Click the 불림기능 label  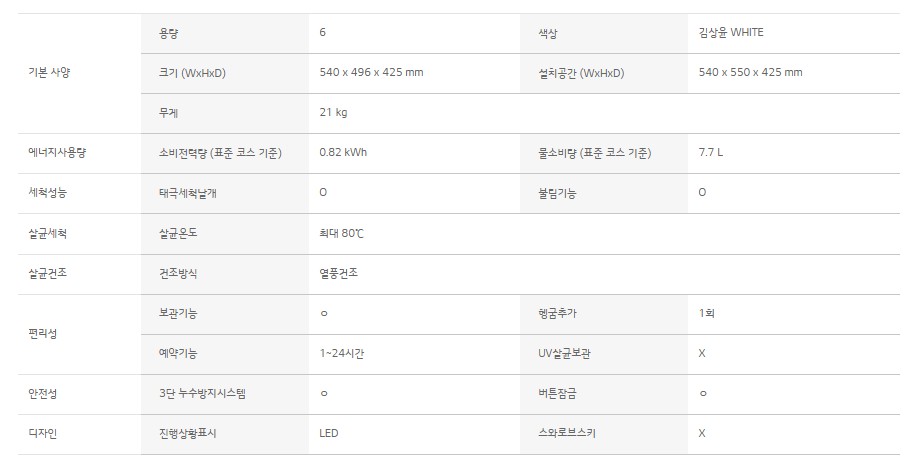pos(557,193)
